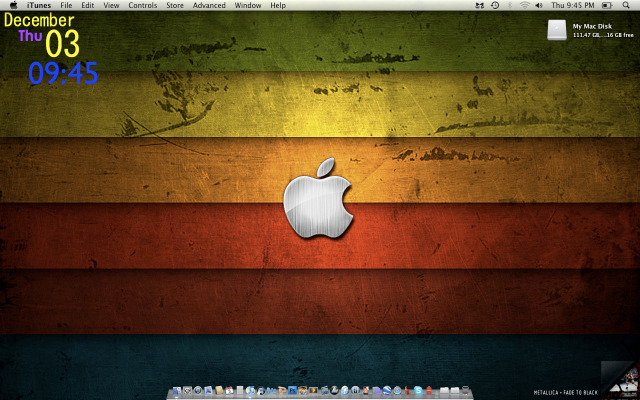
Task: Expand the View menu
Action: [111, 5]
